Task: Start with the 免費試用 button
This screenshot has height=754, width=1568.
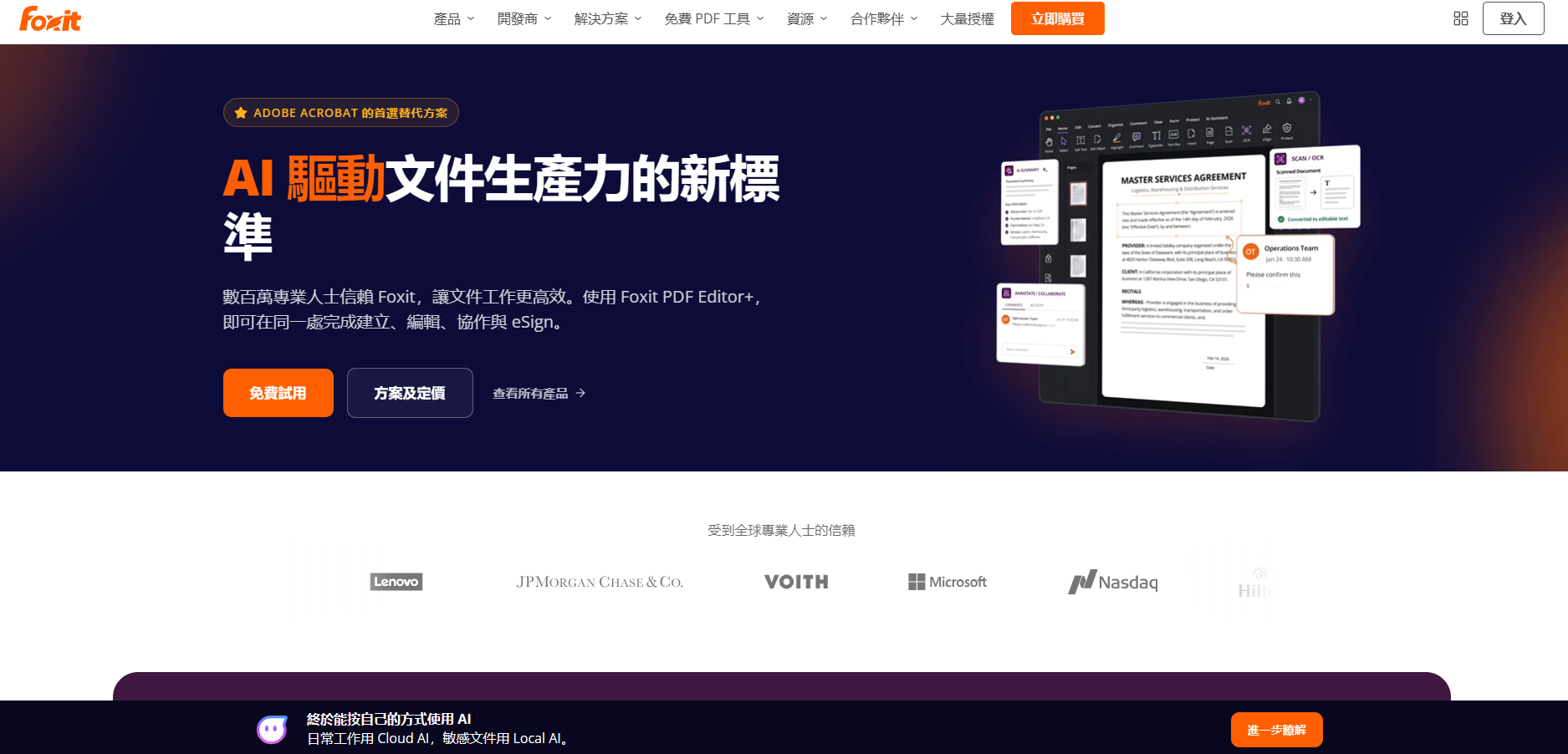Action: [278, 393]
